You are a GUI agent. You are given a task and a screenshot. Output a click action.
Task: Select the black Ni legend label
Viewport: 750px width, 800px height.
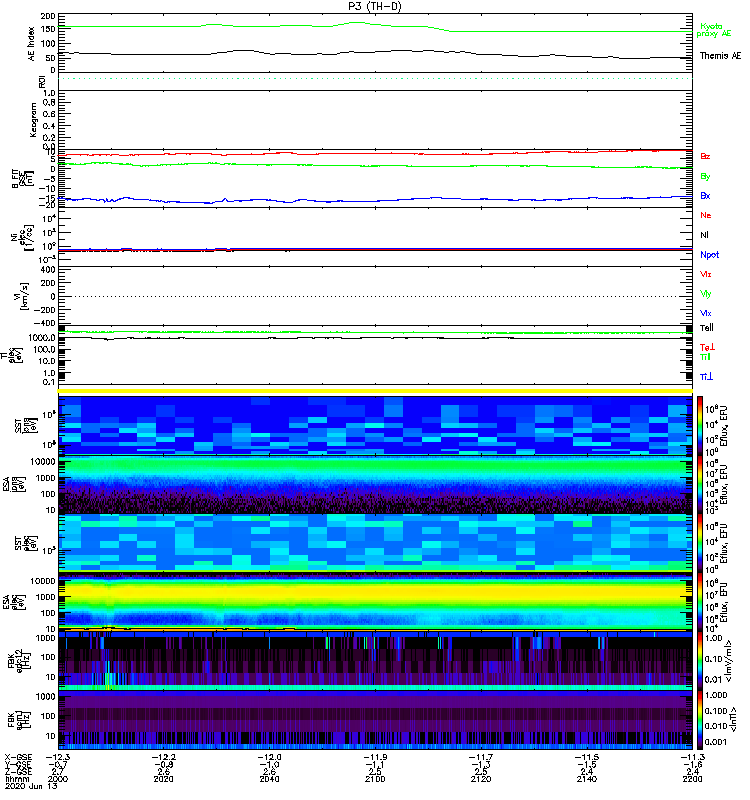point(704,235)
